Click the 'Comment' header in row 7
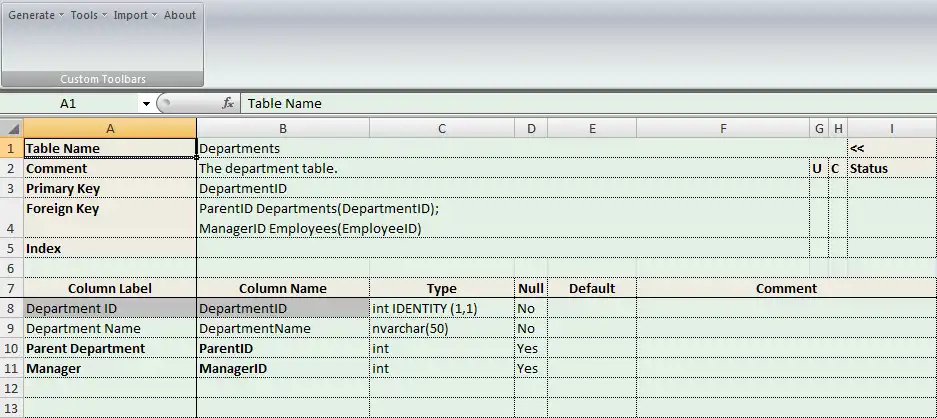This screenshot has width=937, height=418. pyautogui.click(x=786, y=288)
